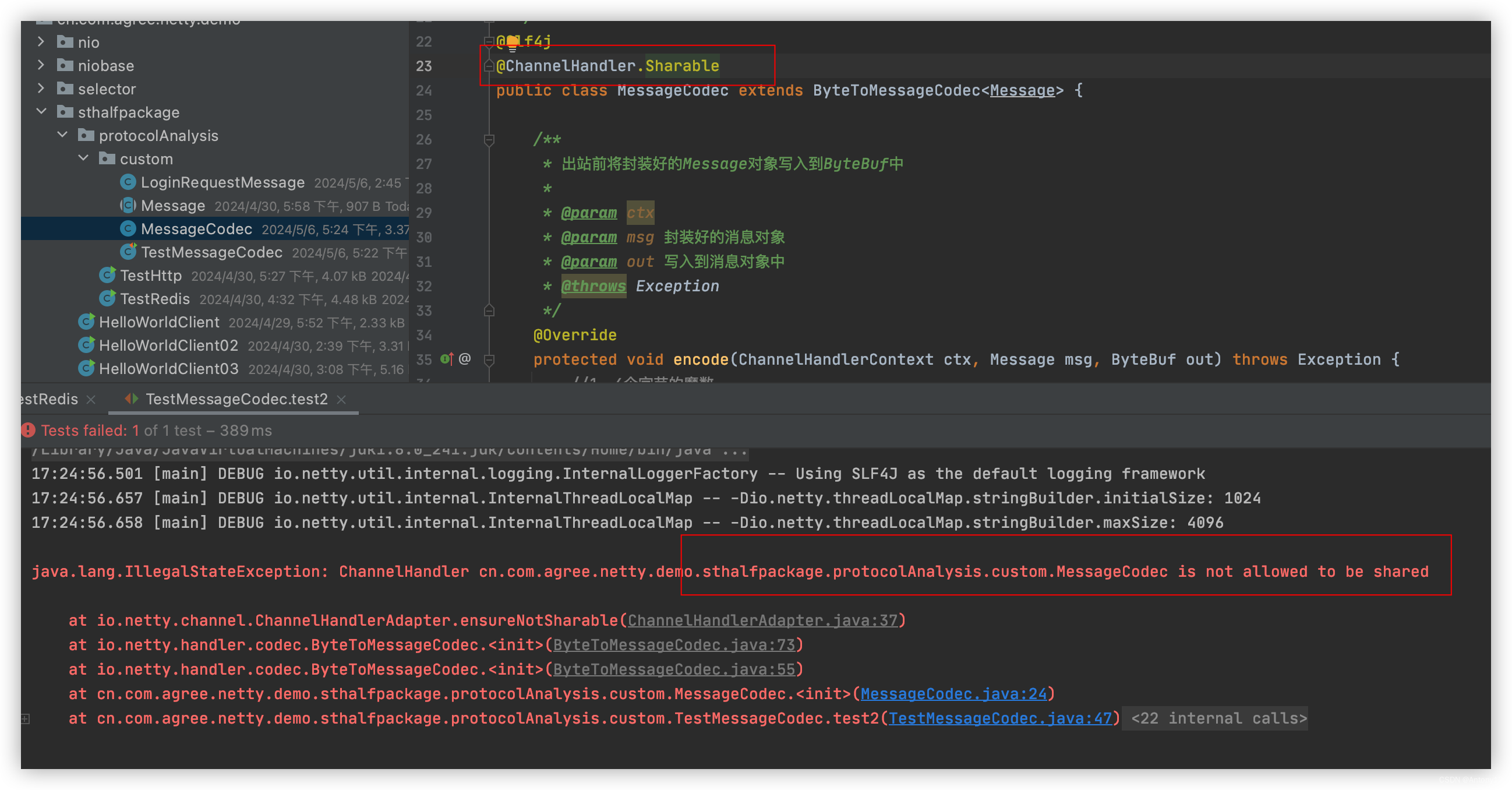Click line number 24 in gutter
Screen dimensions: 1512x790
click(x=424, y=90)
